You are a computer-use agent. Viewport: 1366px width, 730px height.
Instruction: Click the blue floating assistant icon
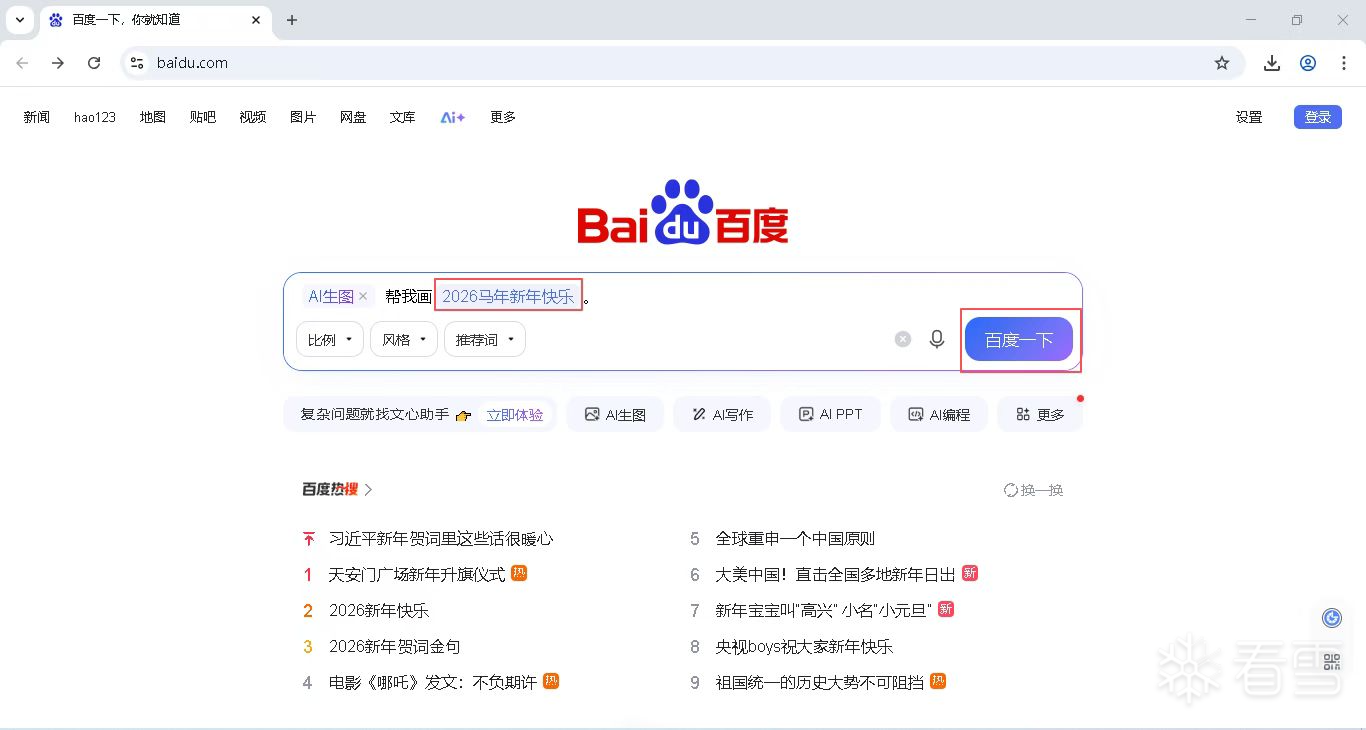click(x=1332, y=618)
